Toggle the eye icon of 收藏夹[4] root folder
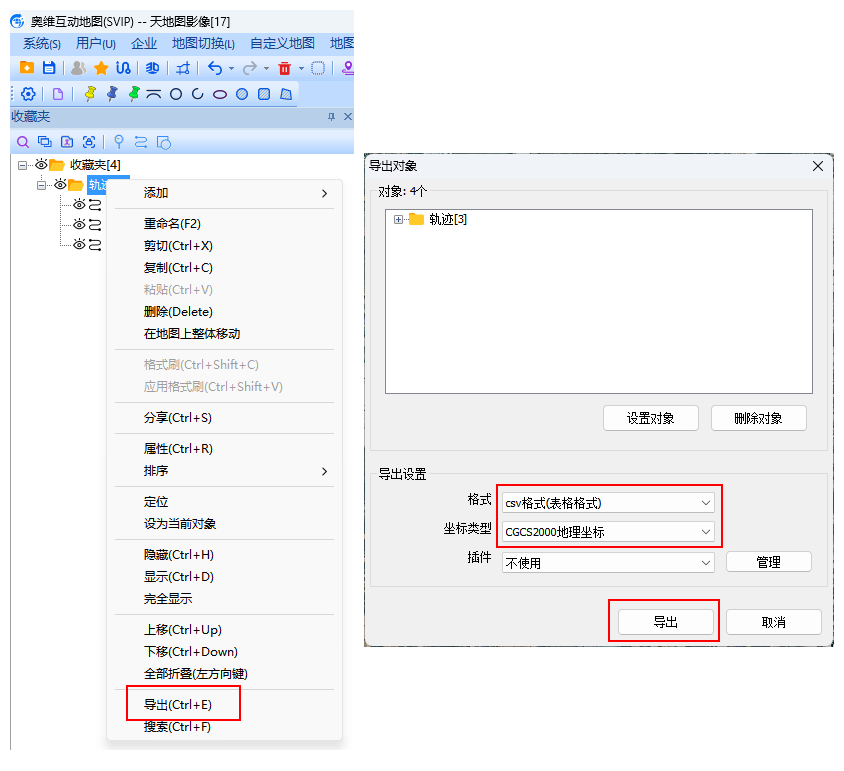Image resolution: width=844 pixels, height=771 pixels. click(x=41, y=164)
